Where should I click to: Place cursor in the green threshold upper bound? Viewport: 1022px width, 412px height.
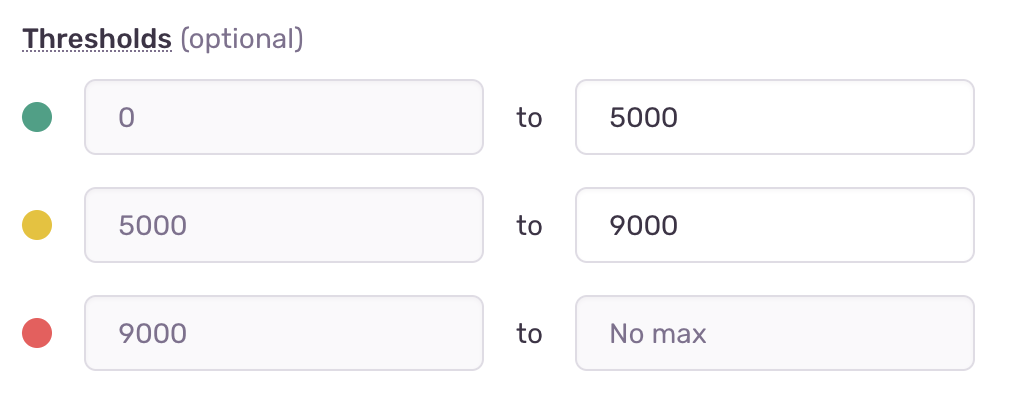coord(774,118)
